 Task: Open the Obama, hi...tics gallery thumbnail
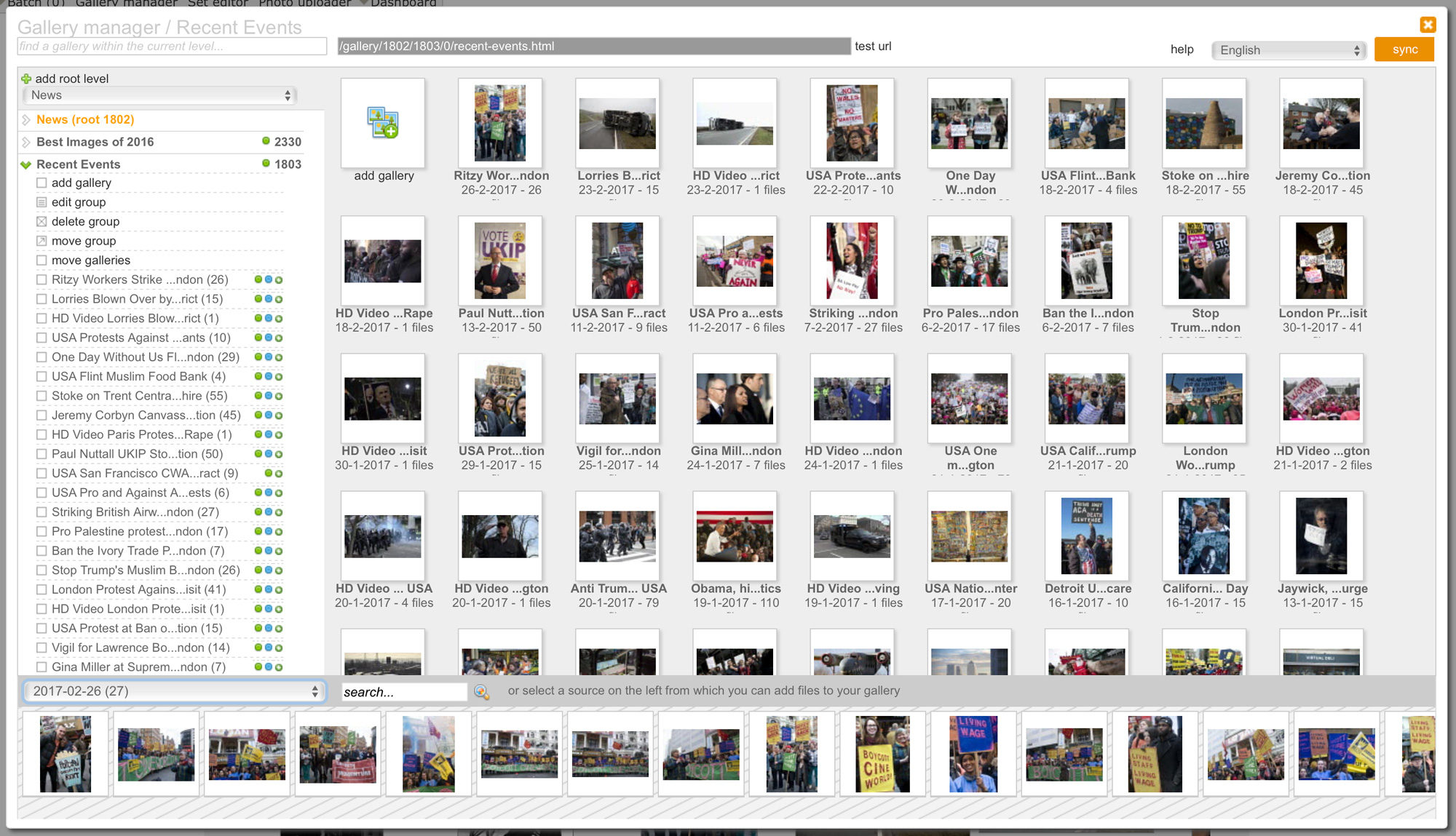(x=735, y=536)
